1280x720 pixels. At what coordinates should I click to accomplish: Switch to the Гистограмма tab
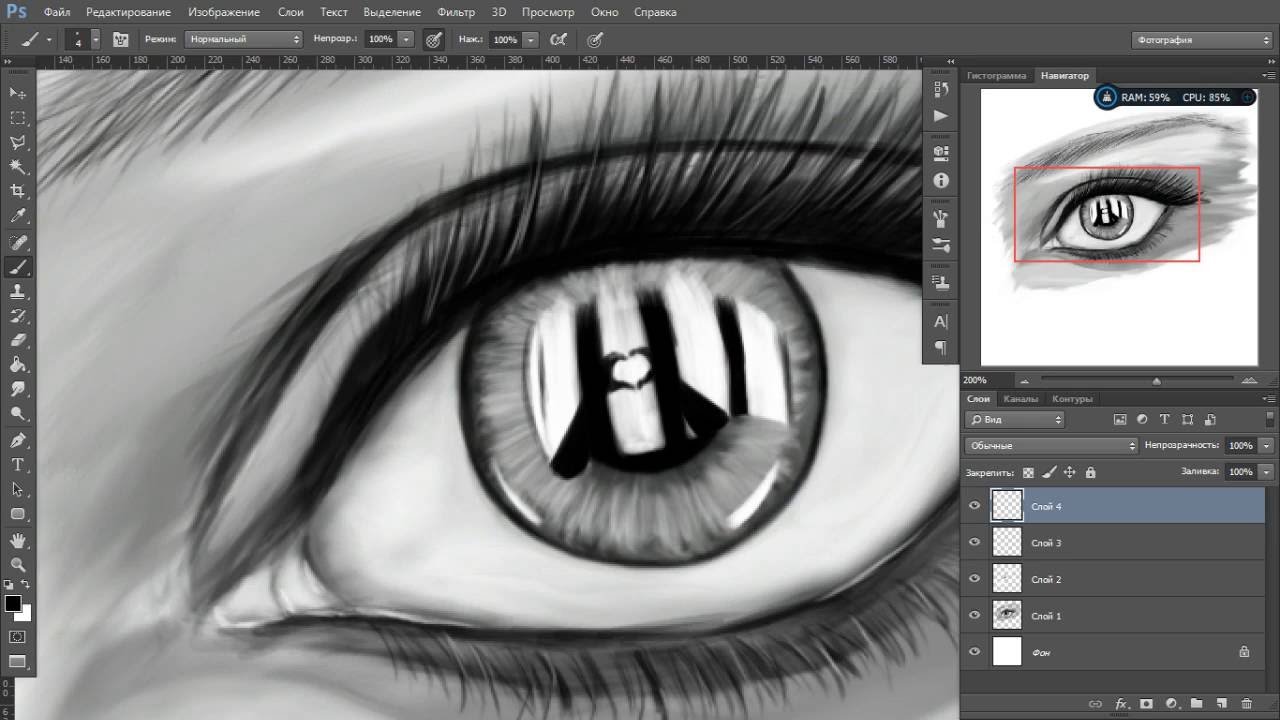tap(996, 75)
